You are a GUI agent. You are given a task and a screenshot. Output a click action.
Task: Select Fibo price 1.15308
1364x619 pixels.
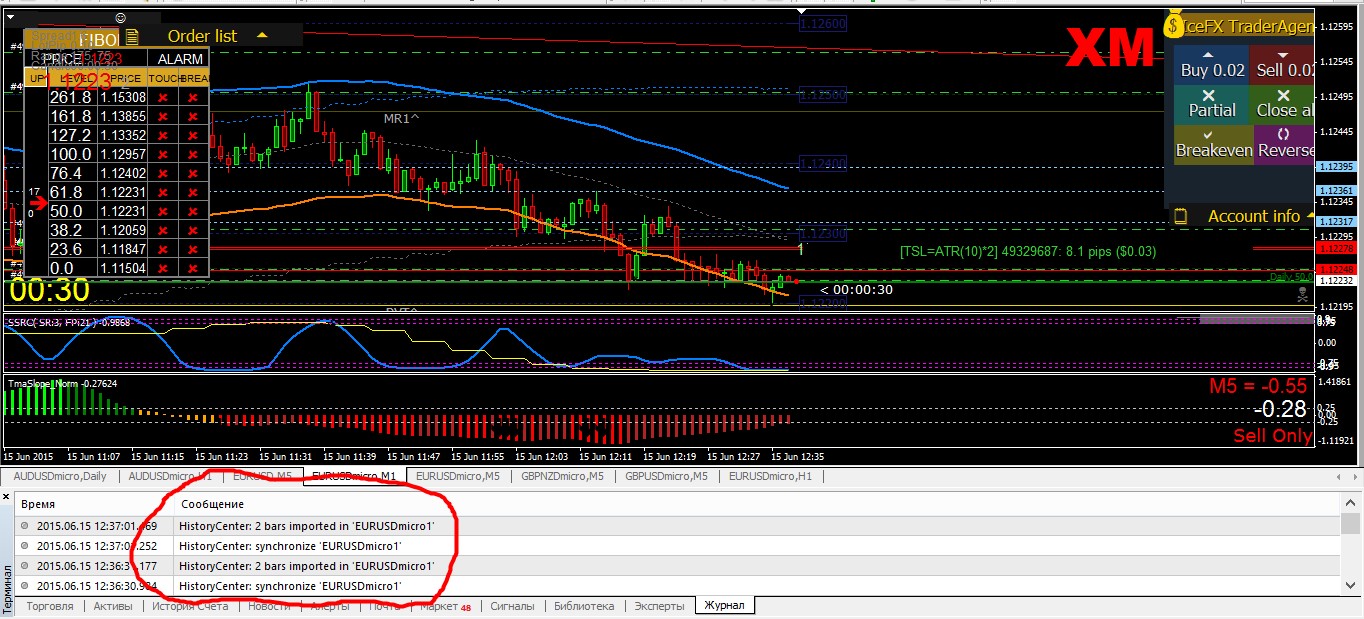point(123,97)
